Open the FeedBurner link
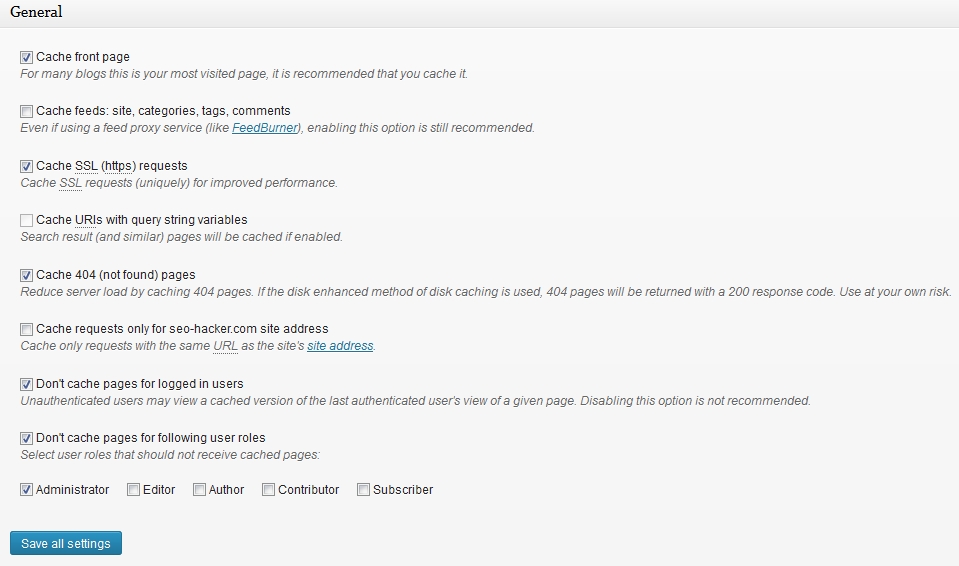 coord(265,128)
